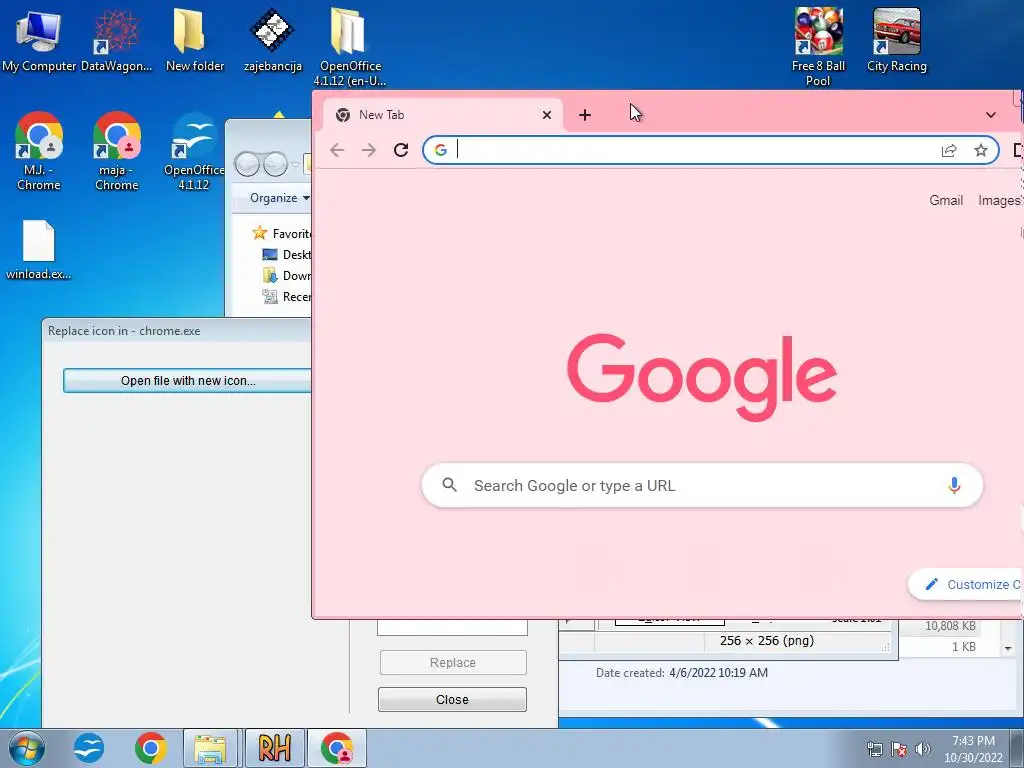Select Downloads in Explorer favorites
Viewport: 1024px width, 768px height.
[287, 276]
